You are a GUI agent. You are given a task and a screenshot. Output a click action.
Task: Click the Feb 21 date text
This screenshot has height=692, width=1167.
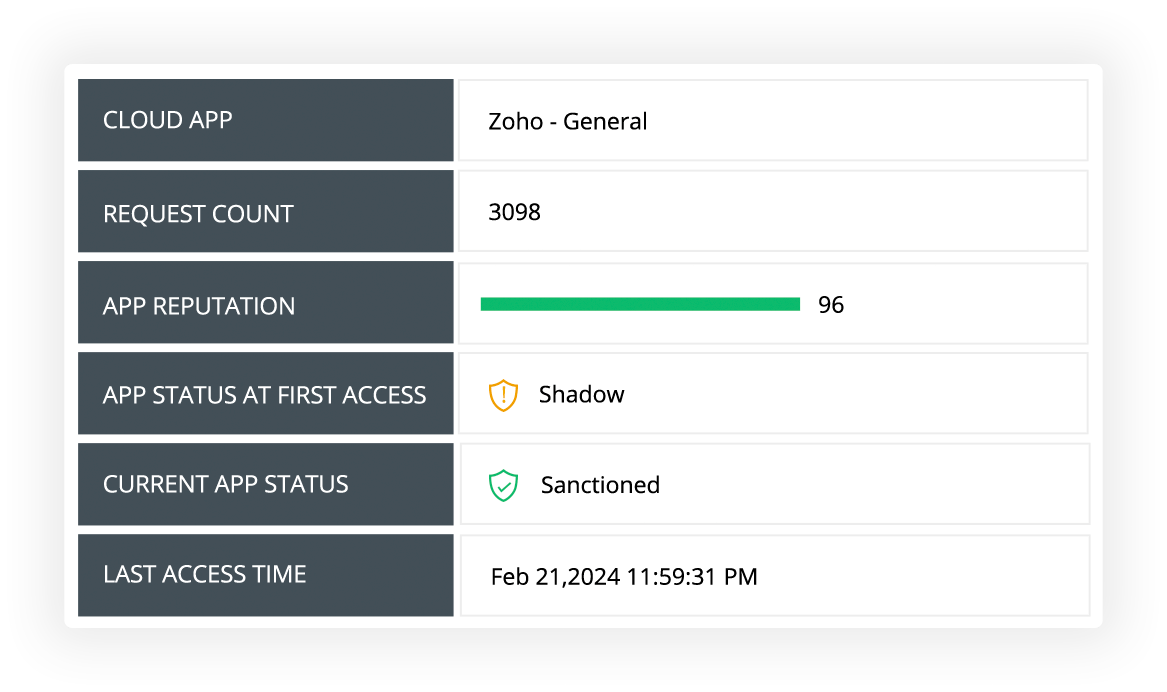click(523, 577)
